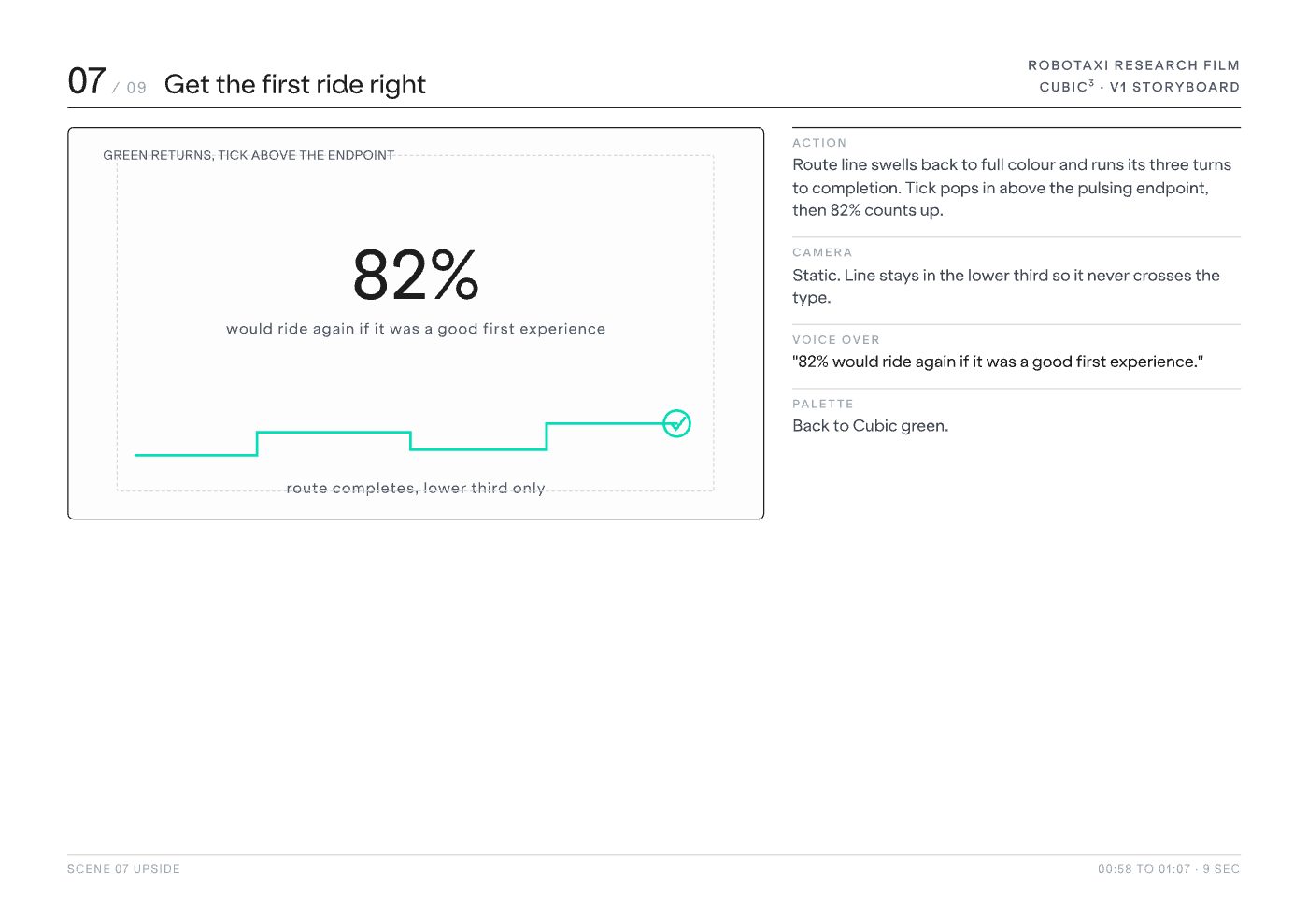1308x924 pixels.
Task: Click 'route completes, lower third only' caption
Action: pos(416,488)
